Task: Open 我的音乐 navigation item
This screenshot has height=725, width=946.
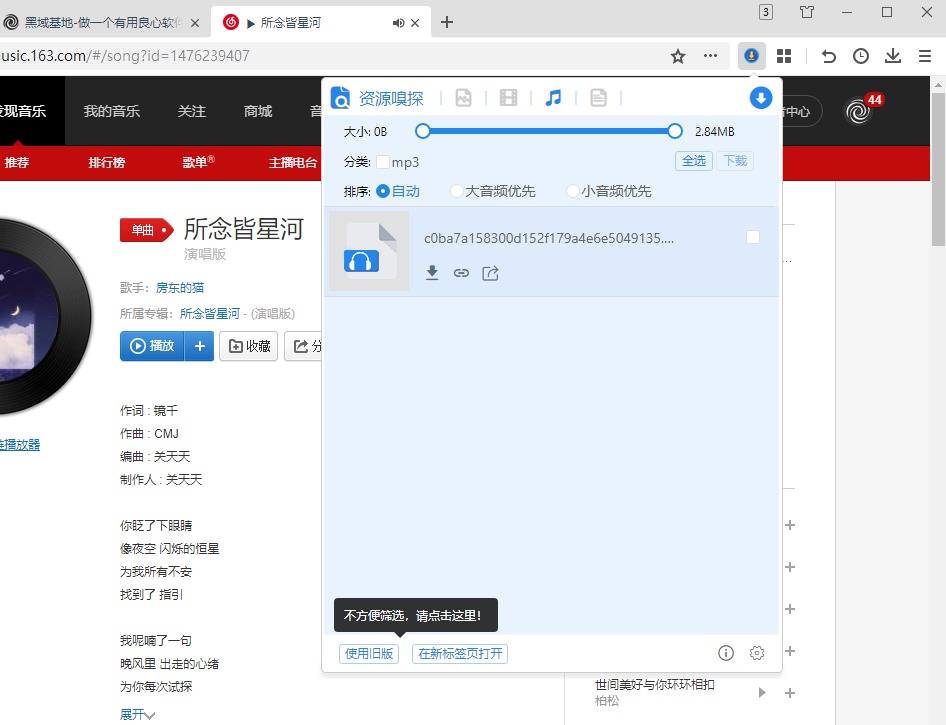Action: (112, 111)
